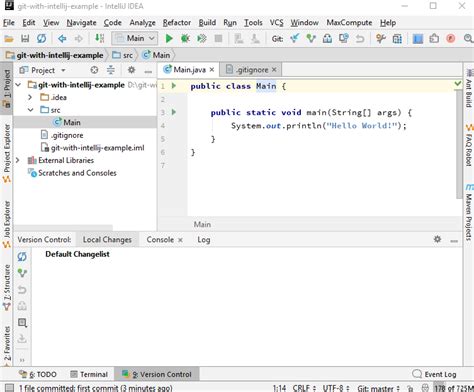Open the Refactor menu

(177, 23)
